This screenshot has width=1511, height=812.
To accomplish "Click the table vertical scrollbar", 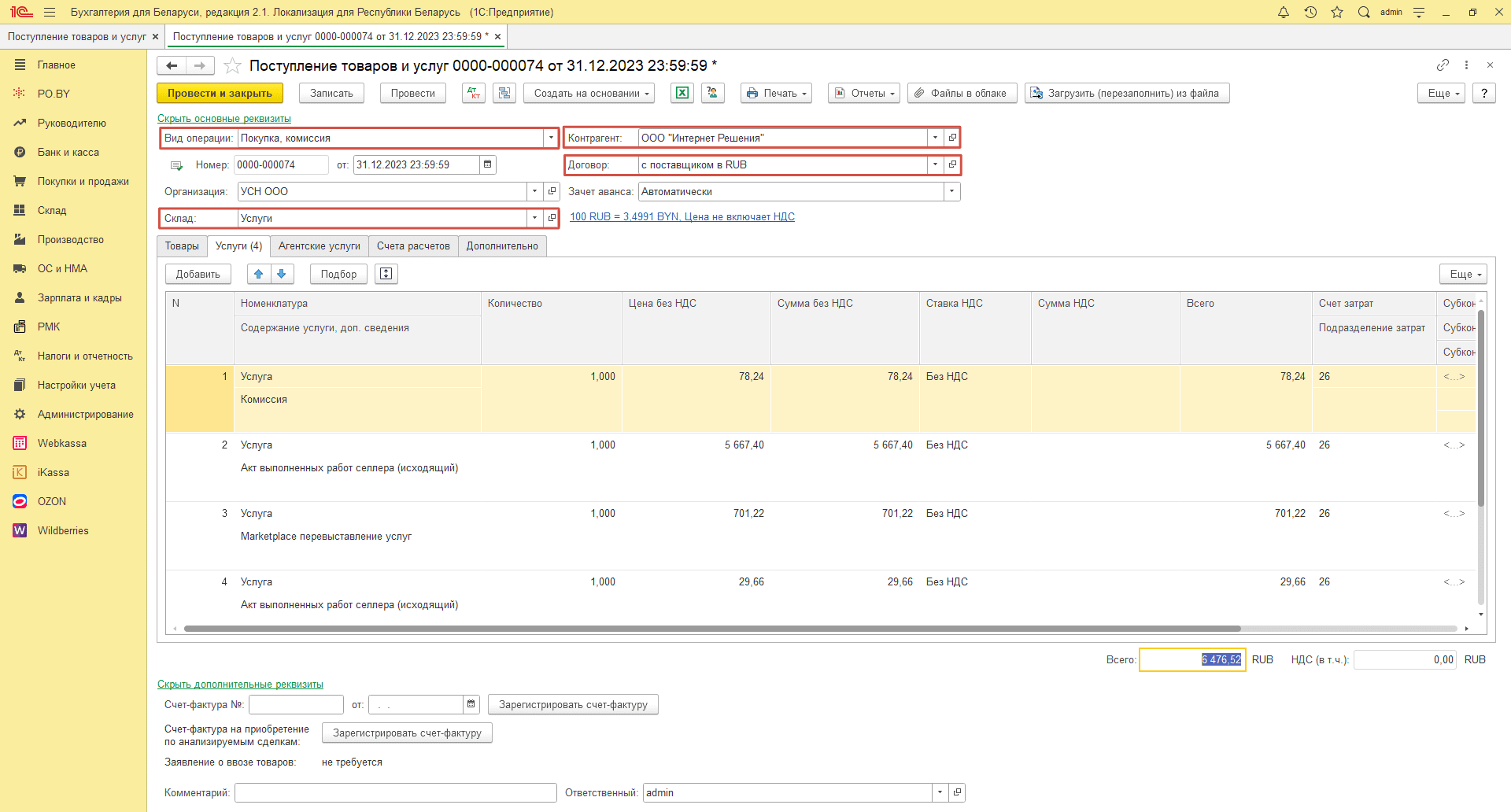I will point(1481,408).
